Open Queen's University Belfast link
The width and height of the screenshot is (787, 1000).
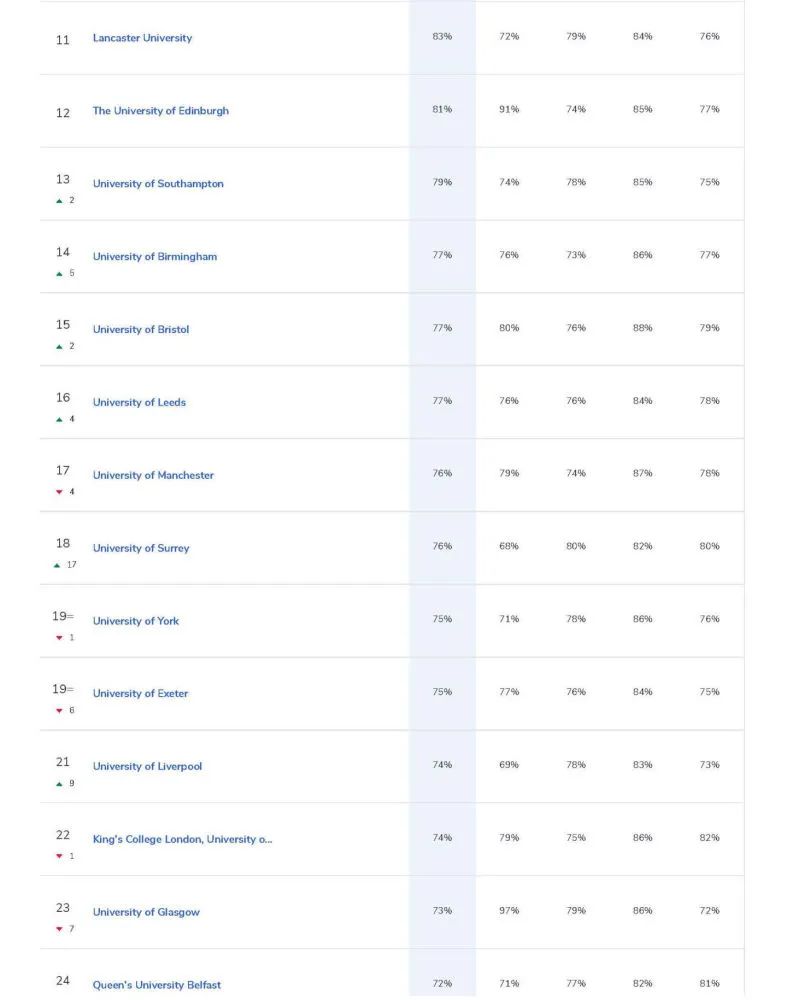coord(157,985)
